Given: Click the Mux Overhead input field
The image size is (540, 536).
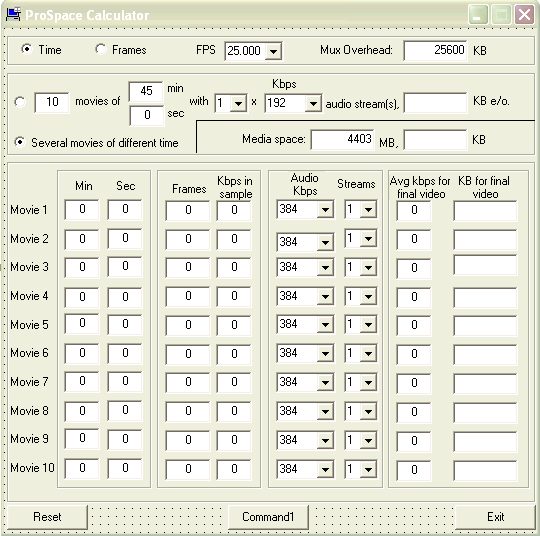Looking at the screenshot, I should (x=436, y=51).
